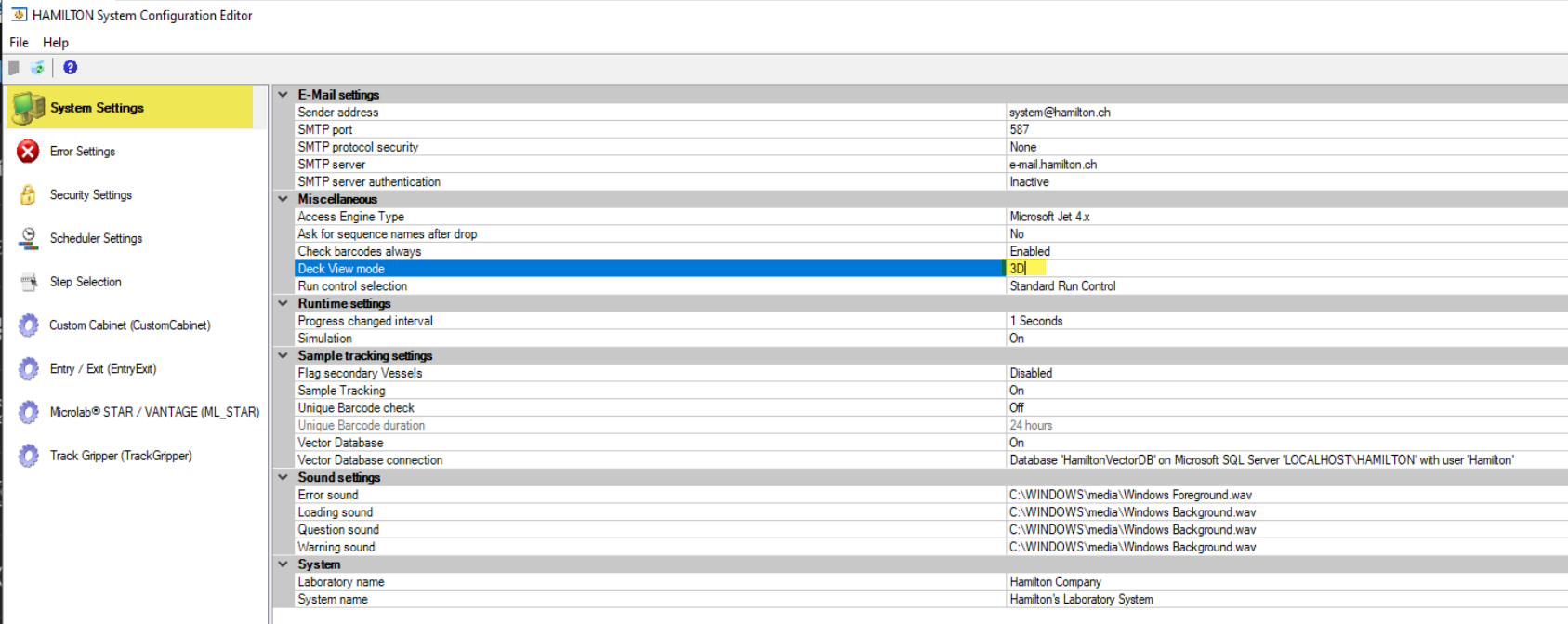Open Scheduler Settings page
This screenshot has height=624, width=1568.
96,239
